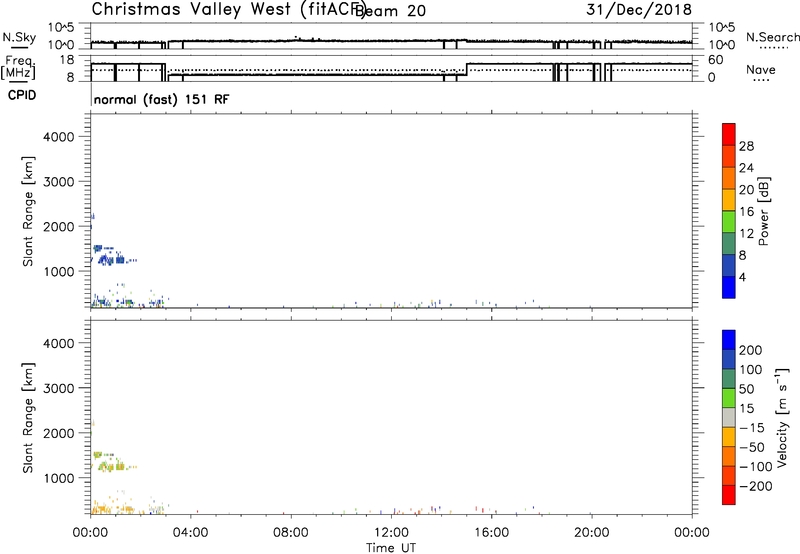The height and width of the screenshot is (554, 800).
Task: Click the Nave legend label
Action: [761, 70]
